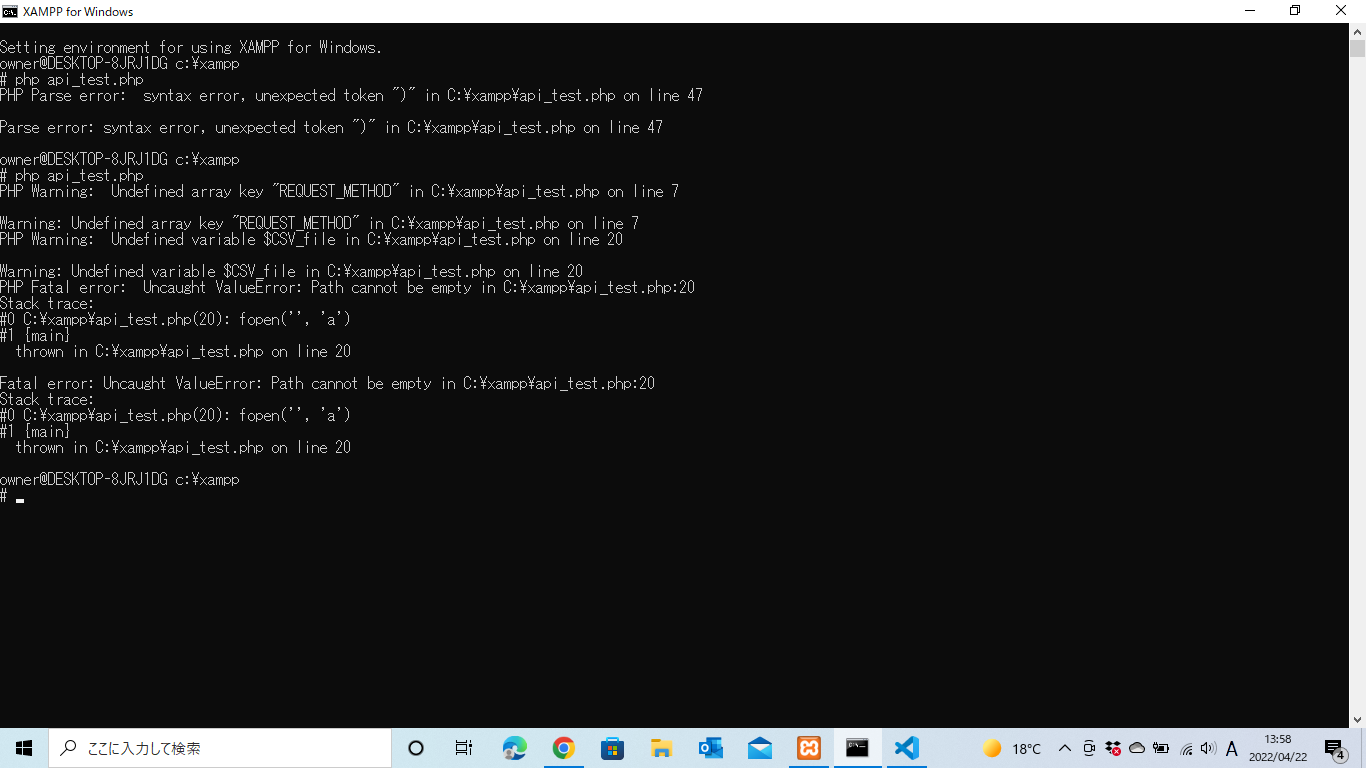Close the XAMPP for Windows window
Screen dimensions: 1366x768
[1342, 11]
